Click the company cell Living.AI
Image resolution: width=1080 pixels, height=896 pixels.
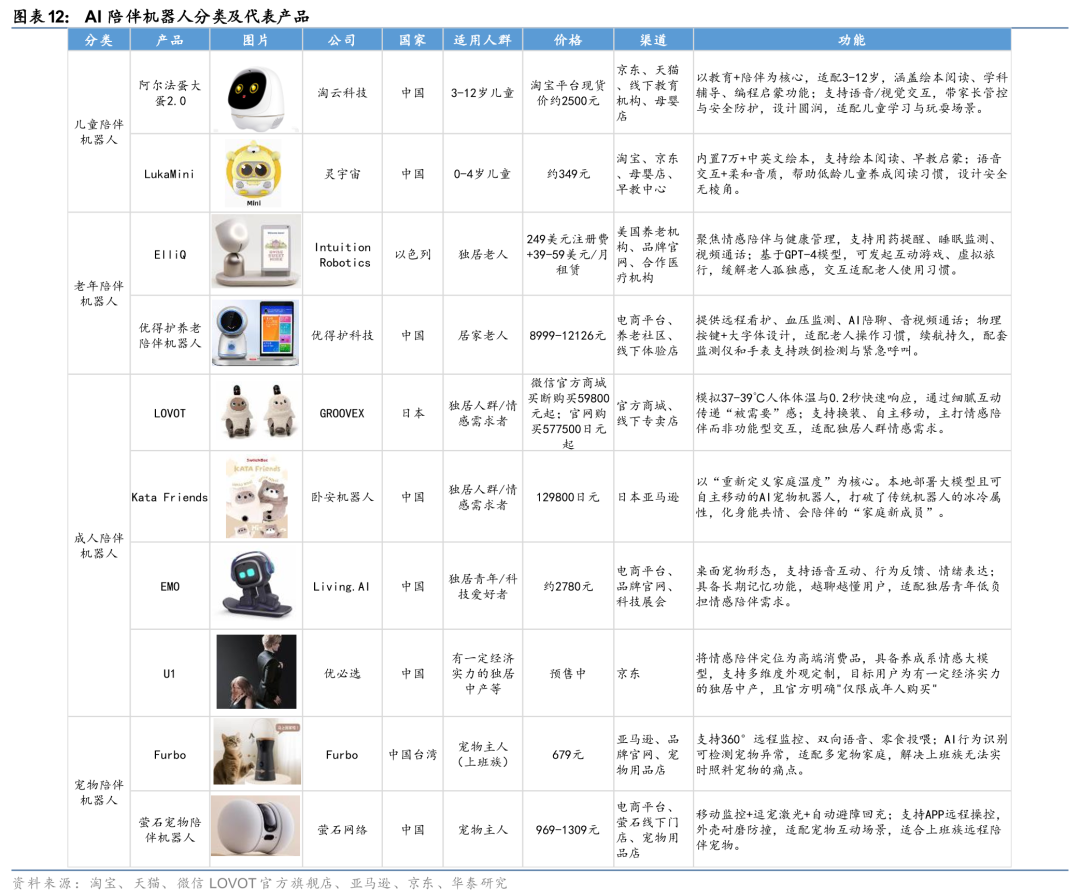click(342, 587)
